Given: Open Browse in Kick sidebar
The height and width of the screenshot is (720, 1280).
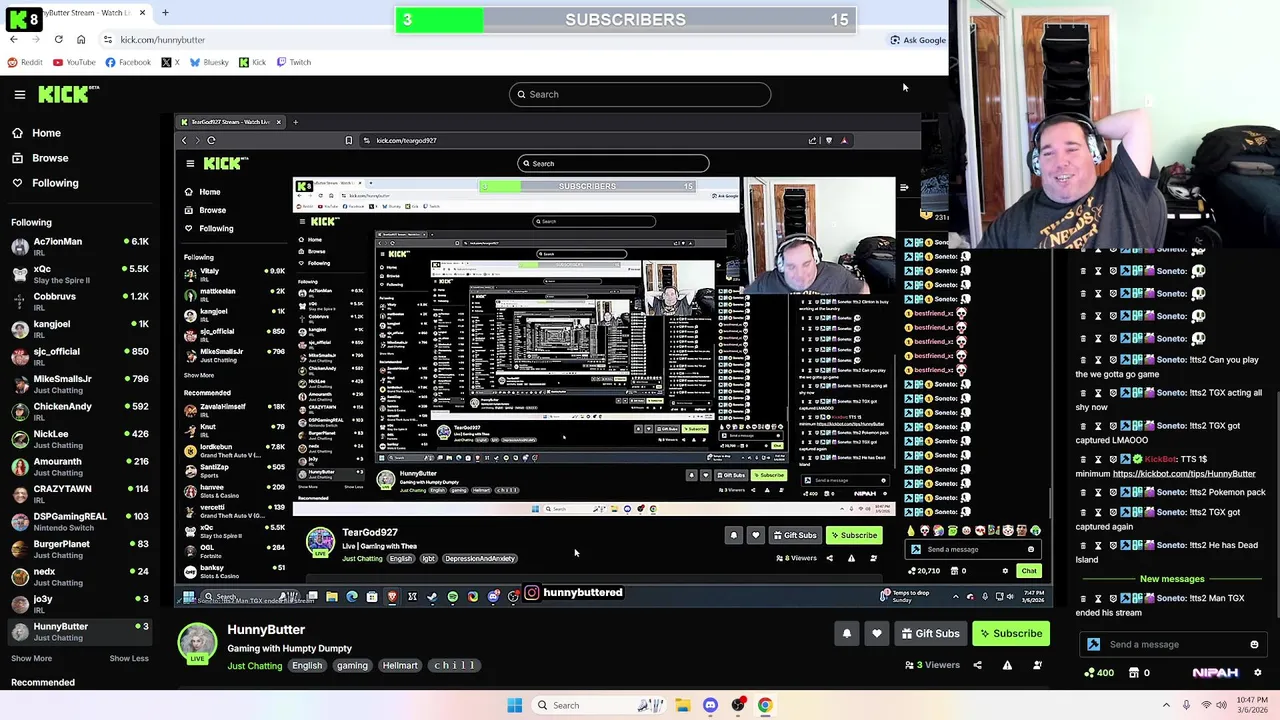Looking at the screenshot, I should pyautogui.click(x=40, y=158).
